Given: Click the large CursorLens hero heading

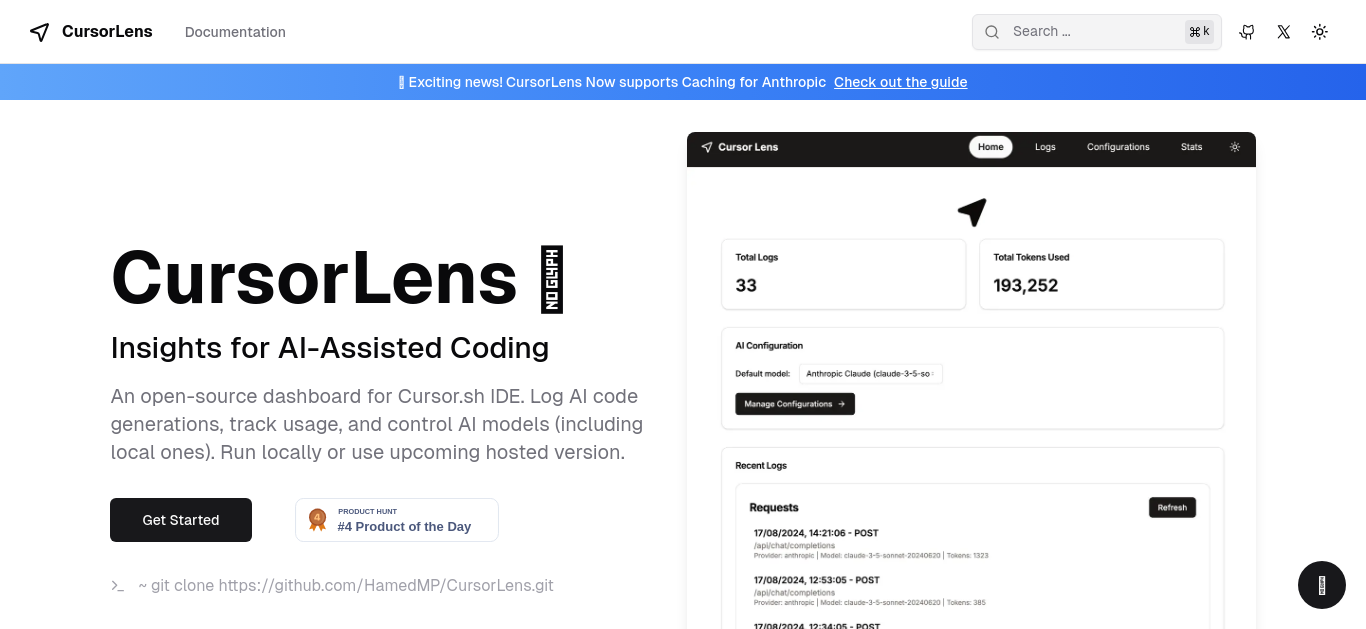Looking at the screenshot, I should pyautogui.click(x=337, y=278).
